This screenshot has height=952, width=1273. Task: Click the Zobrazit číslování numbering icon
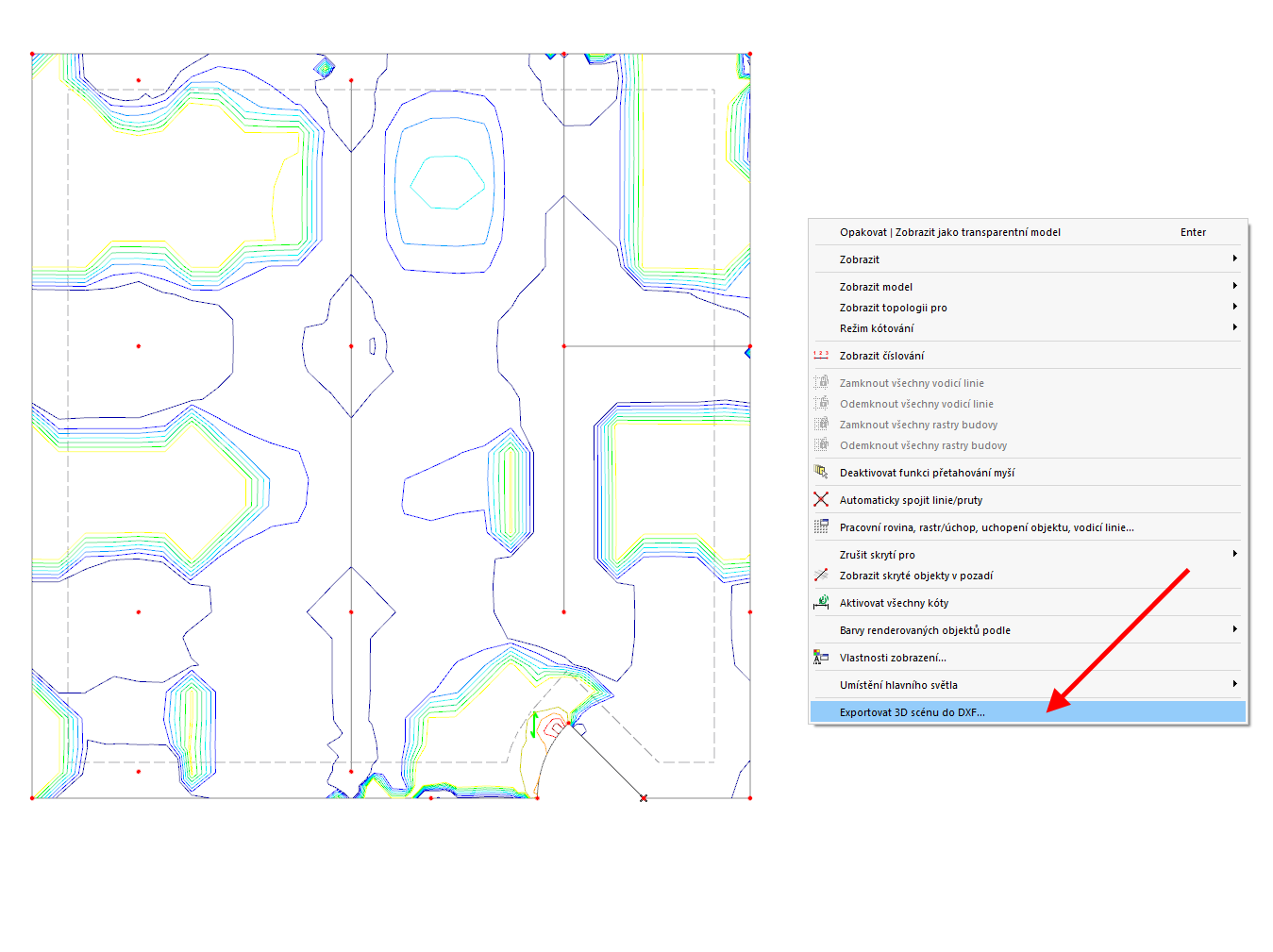pyautogui.click(x=821, y=356)
